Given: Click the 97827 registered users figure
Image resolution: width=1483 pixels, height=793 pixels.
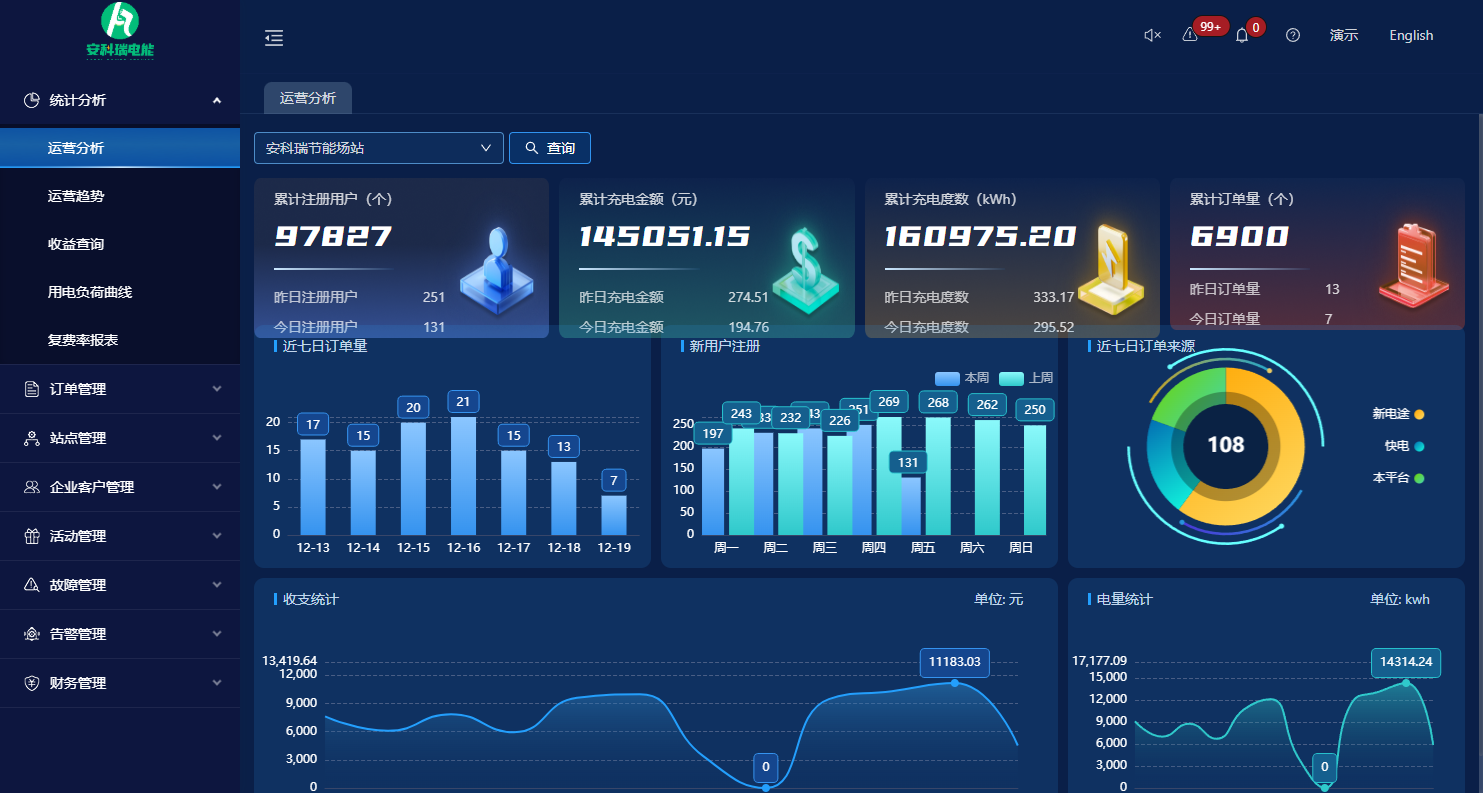Looking at the screenshot, I should [333, 236].
